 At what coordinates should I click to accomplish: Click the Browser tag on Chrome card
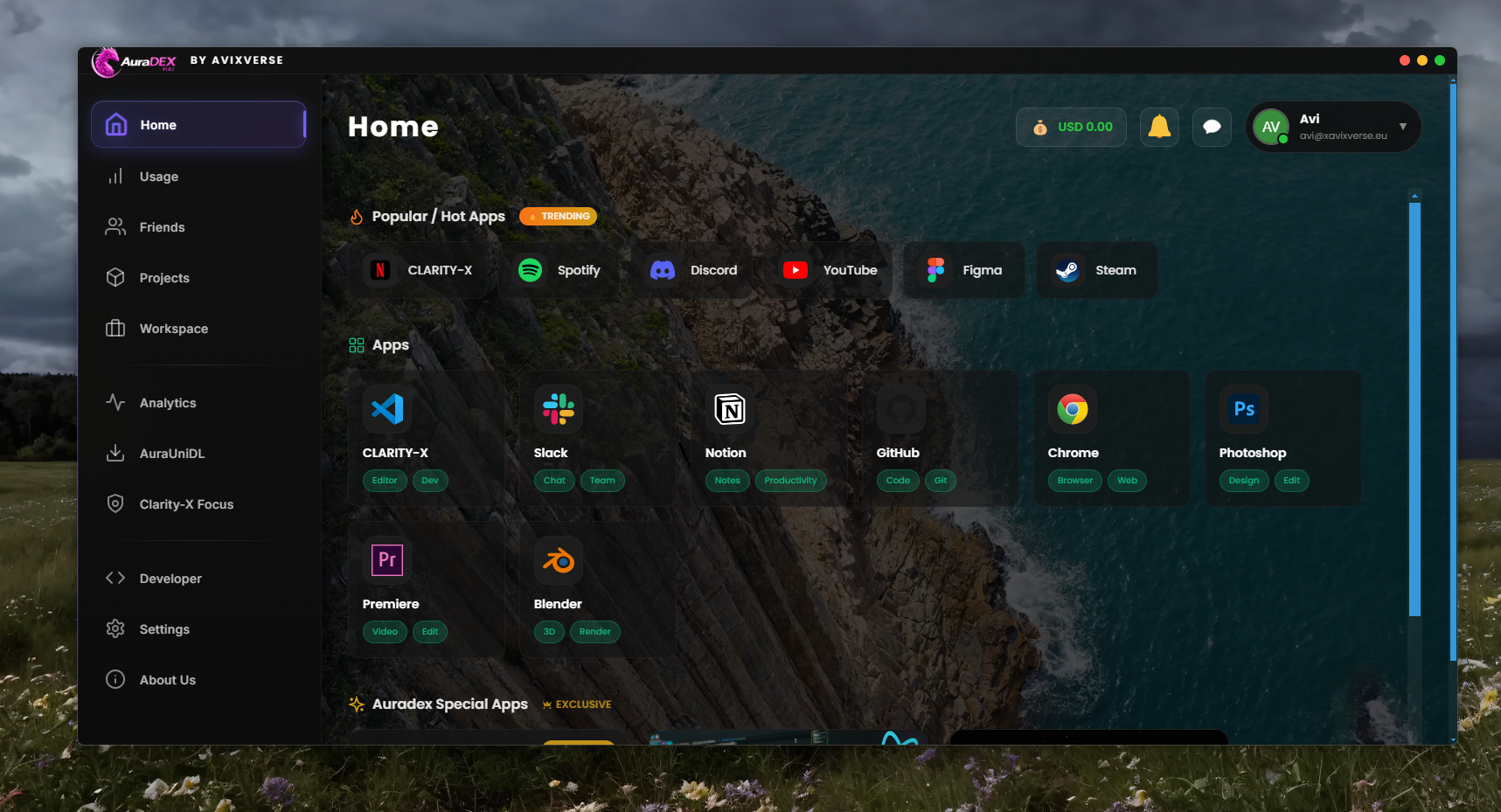click(1075, 481)
